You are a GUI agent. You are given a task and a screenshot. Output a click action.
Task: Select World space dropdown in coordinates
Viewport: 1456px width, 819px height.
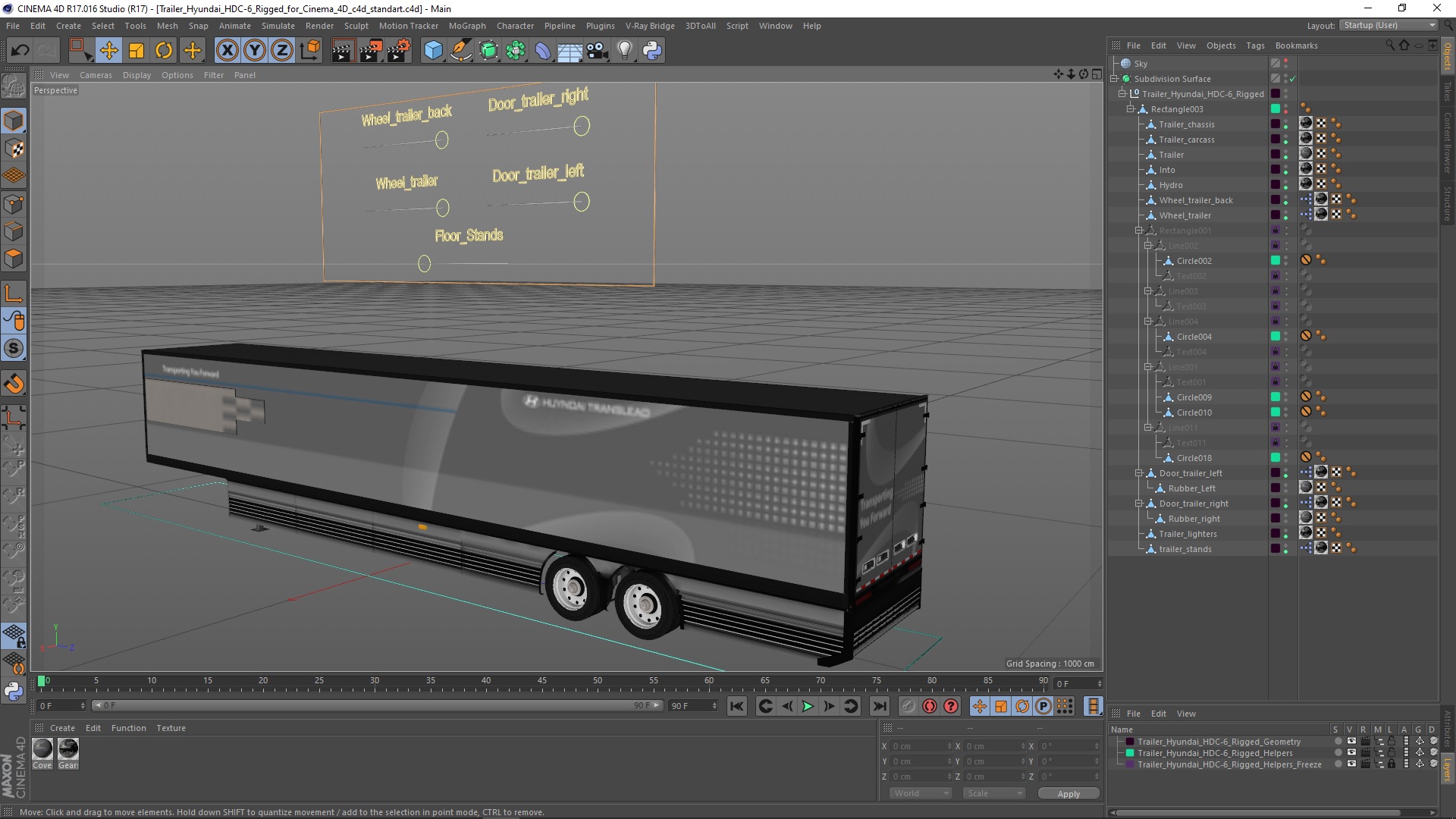tap(915, 792)
